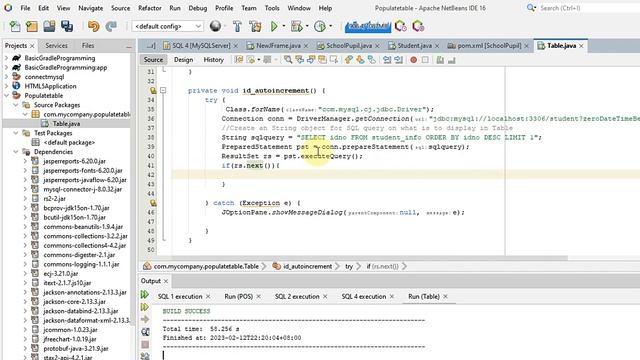Click the Undo arrow icon
Image resolution: width=640 pixels, height=360 pixels.
93,27
